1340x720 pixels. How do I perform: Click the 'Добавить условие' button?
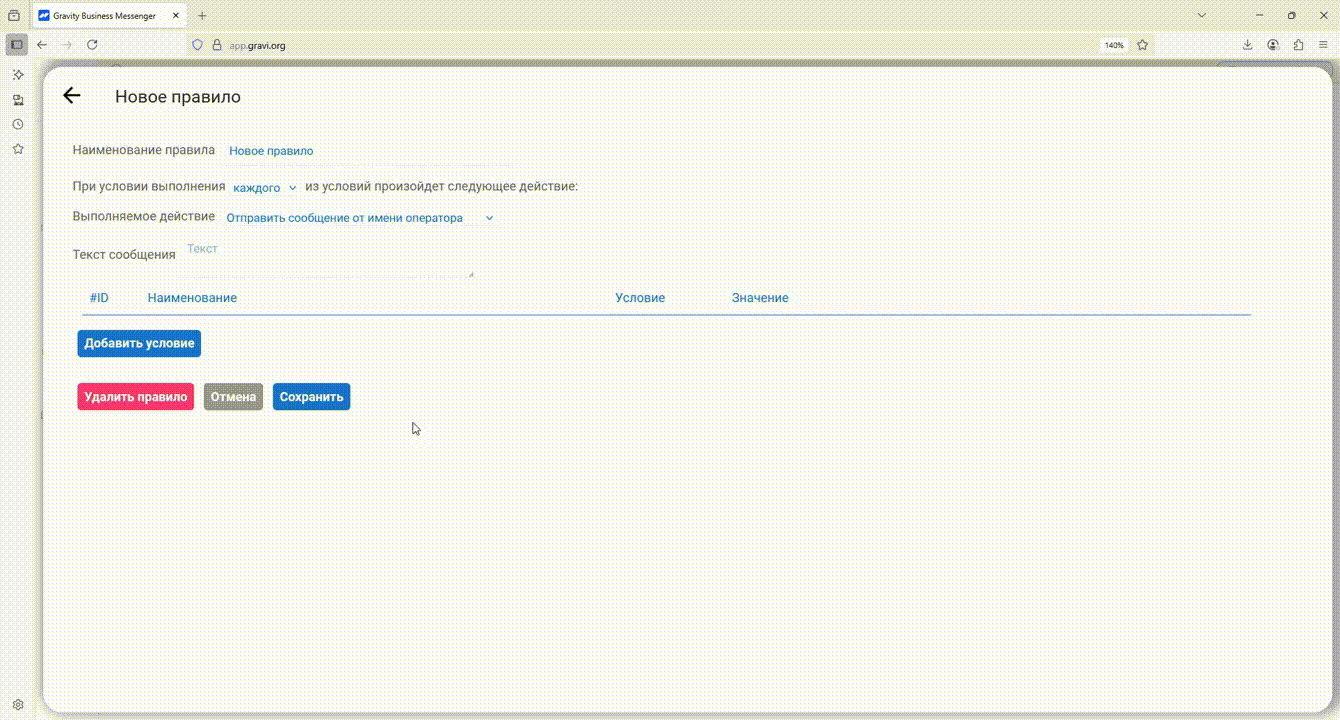pos(139,343)
